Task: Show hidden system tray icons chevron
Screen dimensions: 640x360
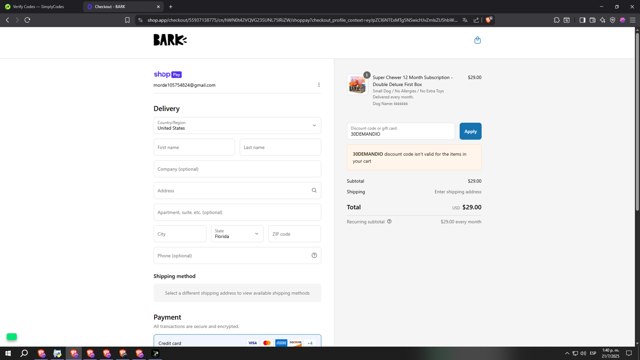Action: [x=567, y=353]
